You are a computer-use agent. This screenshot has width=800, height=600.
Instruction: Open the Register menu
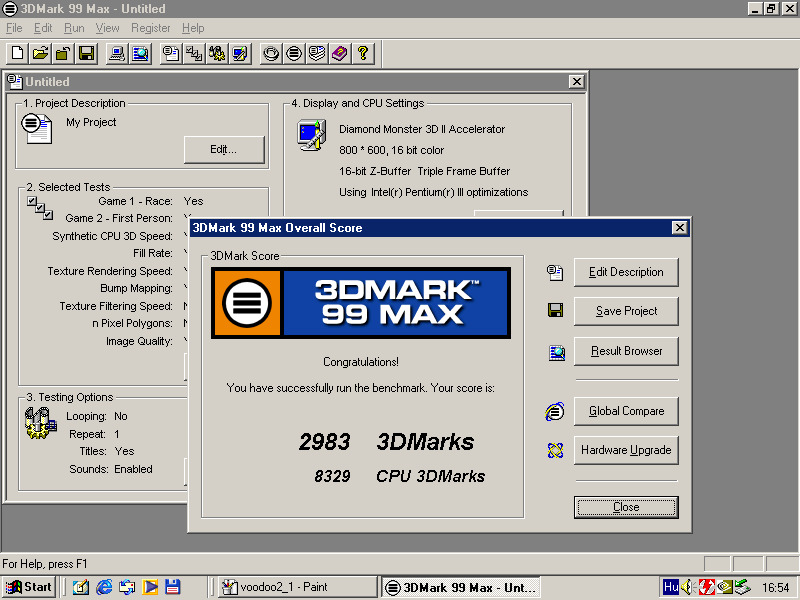point(151,28)
